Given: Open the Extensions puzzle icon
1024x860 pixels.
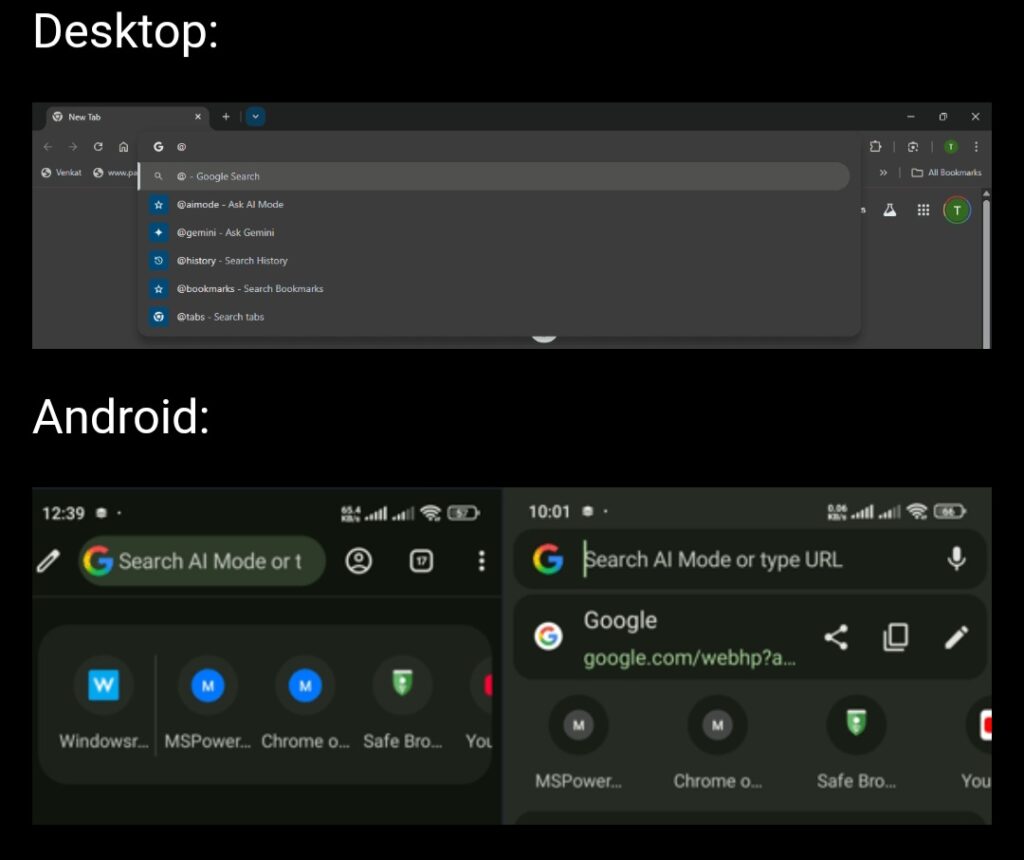Looking at the screenshot, I should pyautogui.click(x=876, y=147).
